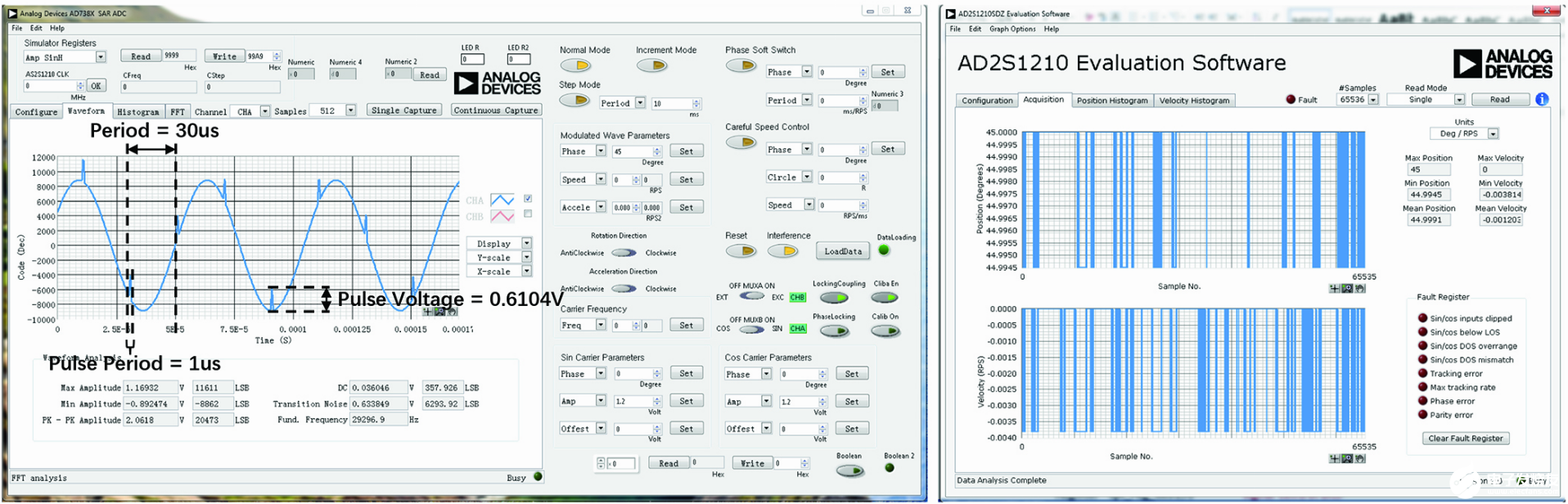Click the Single Capture button
The image size is (1568, 504).
tap(403, 110)
